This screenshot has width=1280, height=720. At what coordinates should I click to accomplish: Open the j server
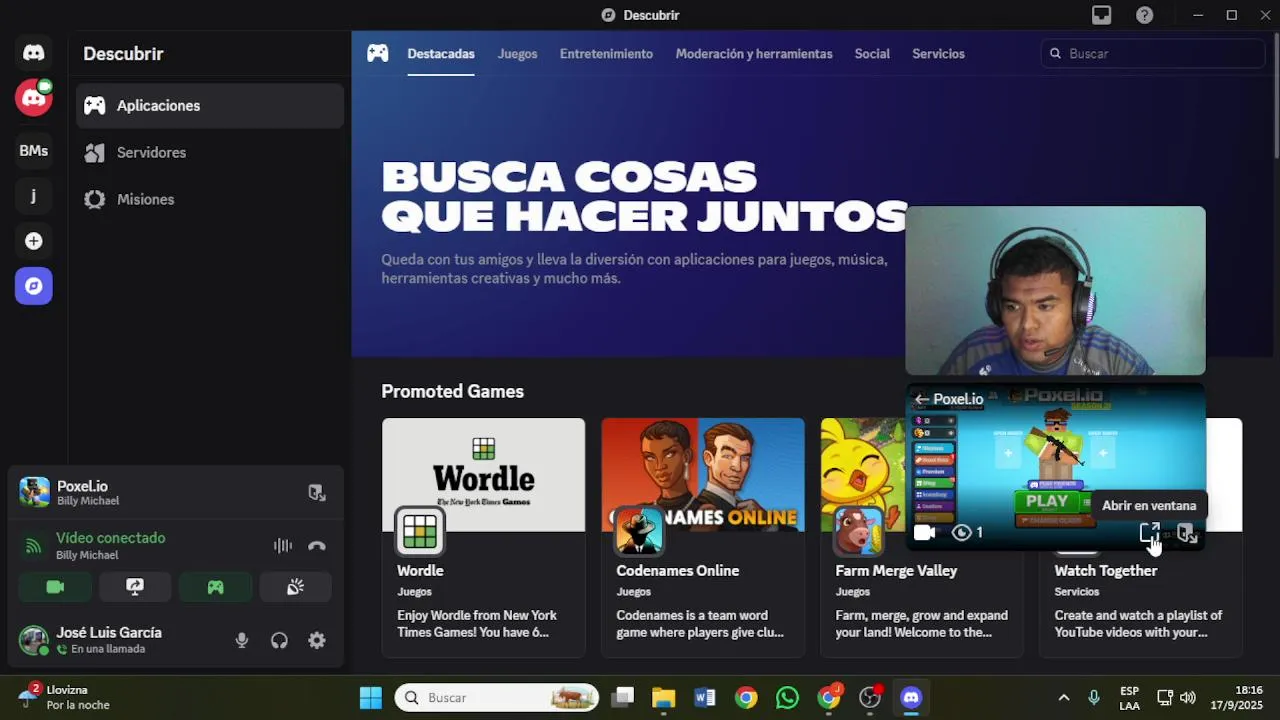(x=33, y=195)
